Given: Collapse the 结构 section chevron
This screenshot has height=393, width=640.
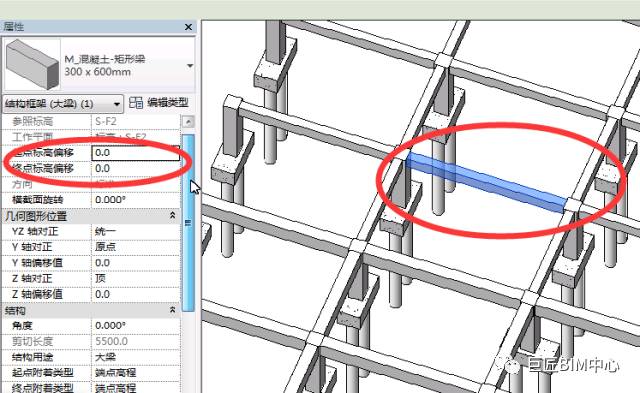Looking at the screenshot, I should 173,310.
